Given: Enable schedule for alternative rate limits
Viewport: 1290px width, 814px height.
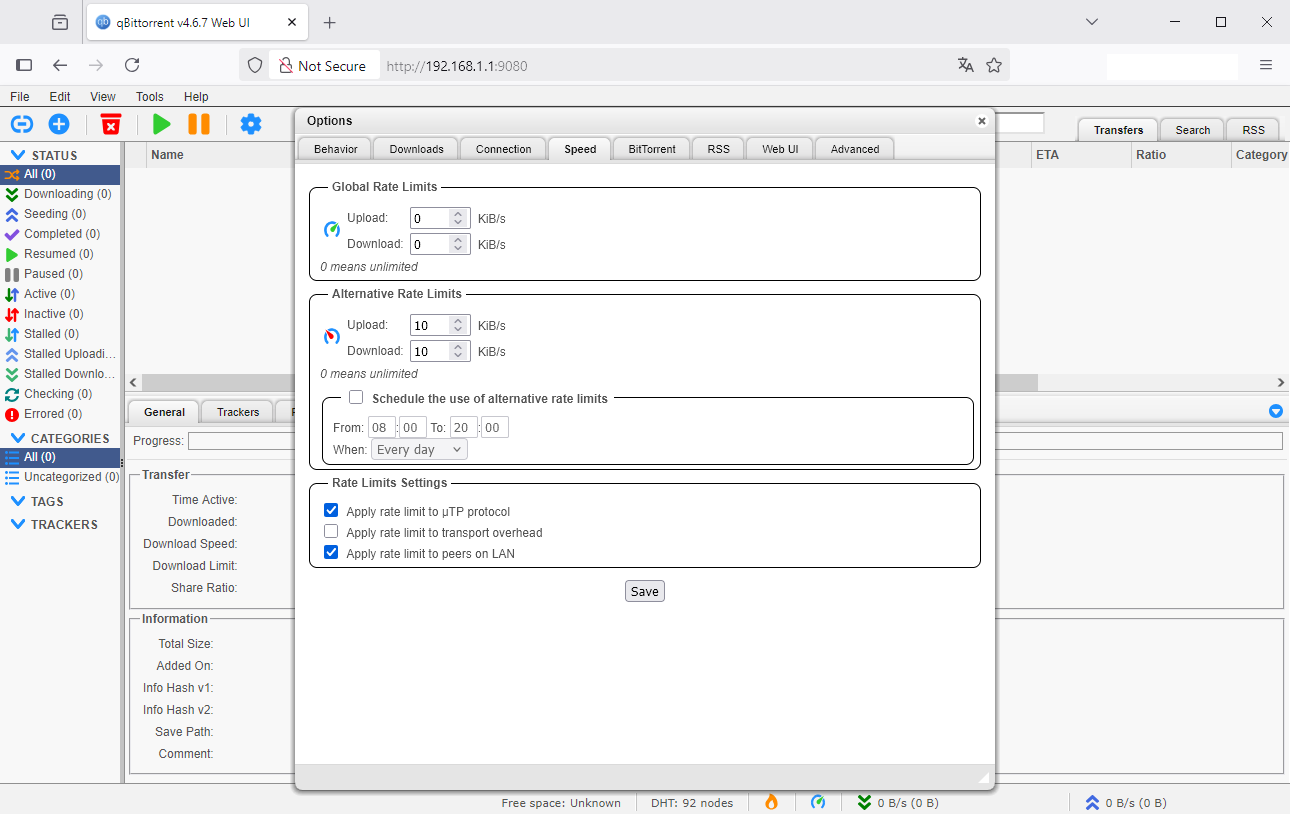Looking at the screenshot, I should click(x=356, y=398).
